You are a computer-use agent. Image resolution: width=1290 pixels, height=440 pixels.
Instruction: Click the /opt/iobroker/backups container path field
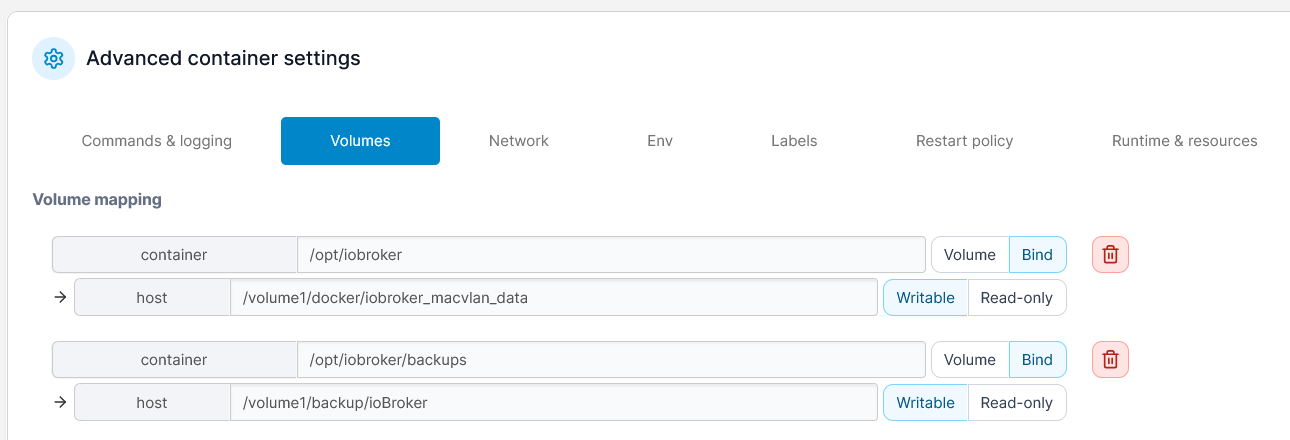(610, 360)
